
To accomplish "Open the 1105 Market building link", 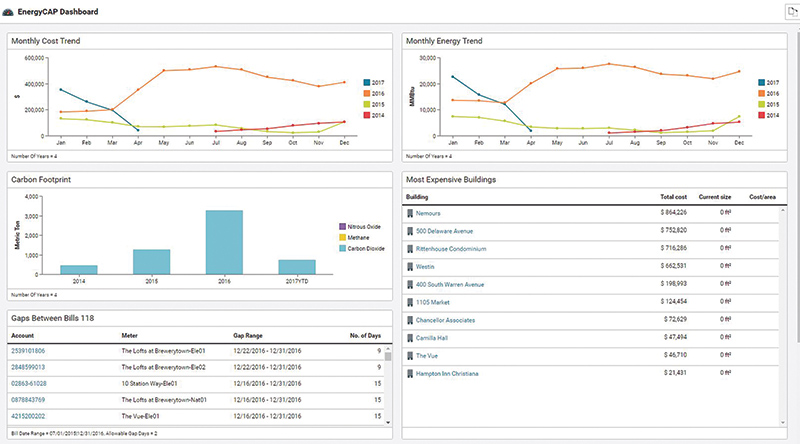I will tap(433, 303).
